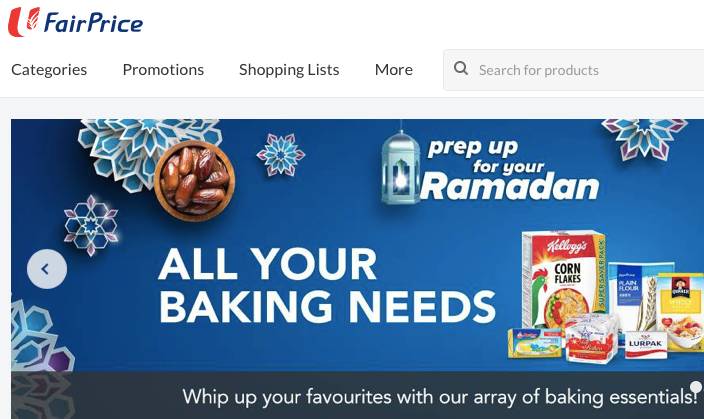Go to previous banner with left arrow

tap(47, 269)
